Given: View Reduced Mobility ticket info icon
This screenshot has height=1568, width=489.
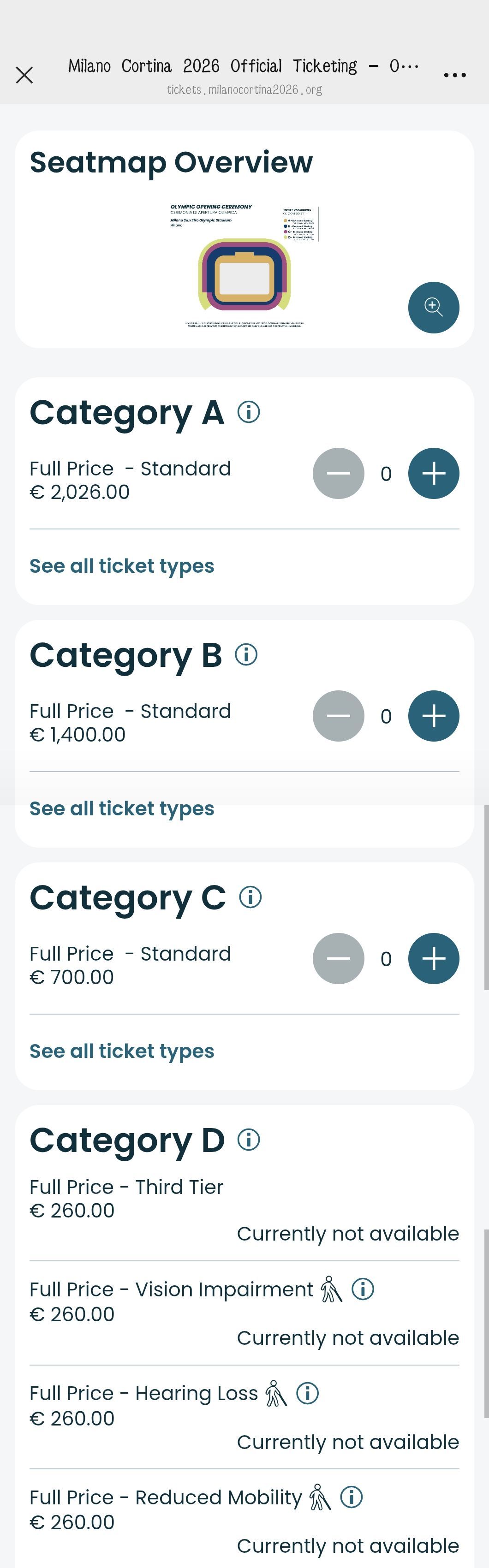Looking at the screenshot, I should (352, 1497).
